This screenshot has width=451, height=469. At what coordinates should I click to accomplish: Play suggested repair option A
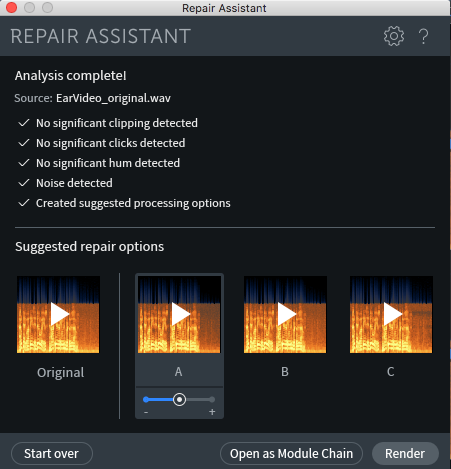[179, 314]
